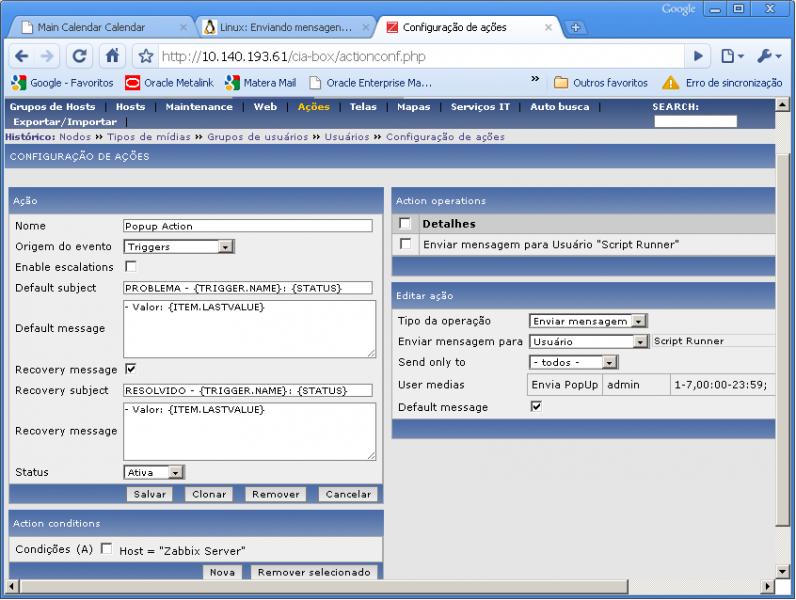Open Outros favoritos folder

coord(601,83)
